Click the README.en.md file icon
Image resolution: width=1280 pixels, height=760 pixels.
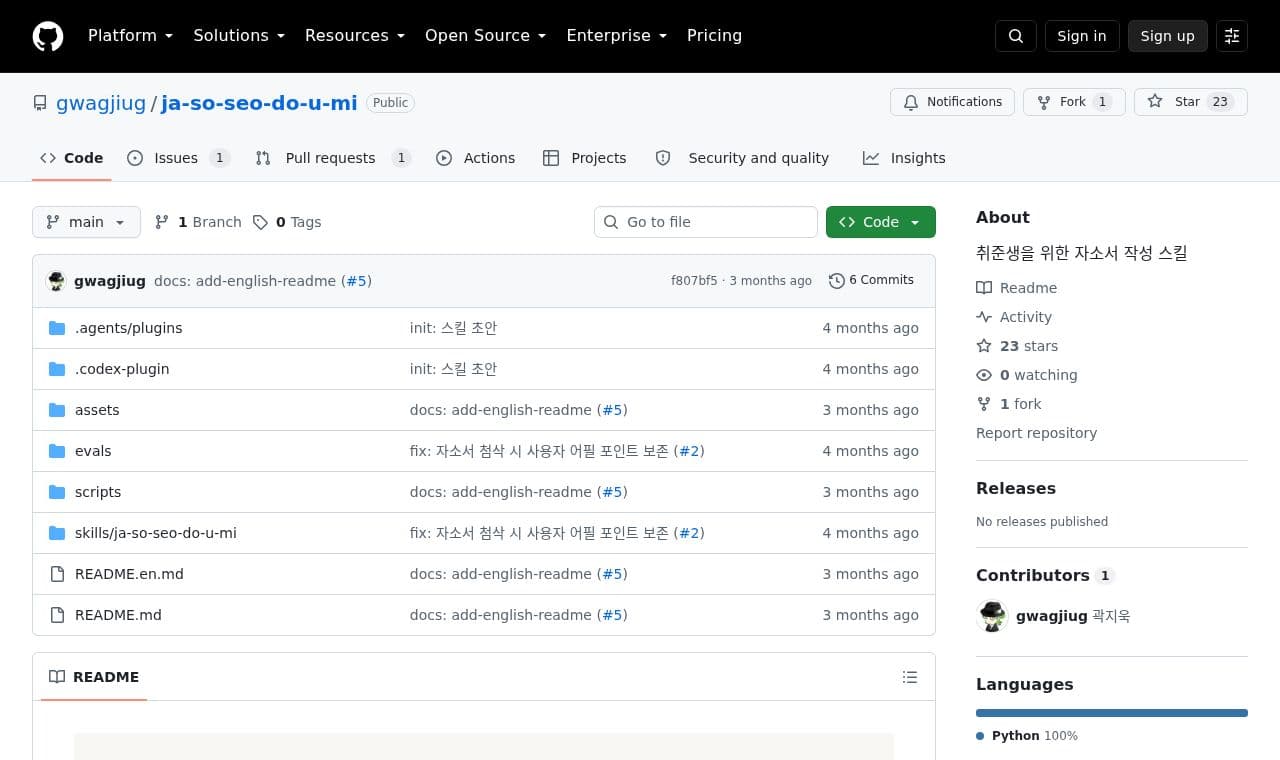tap(57, 574)
